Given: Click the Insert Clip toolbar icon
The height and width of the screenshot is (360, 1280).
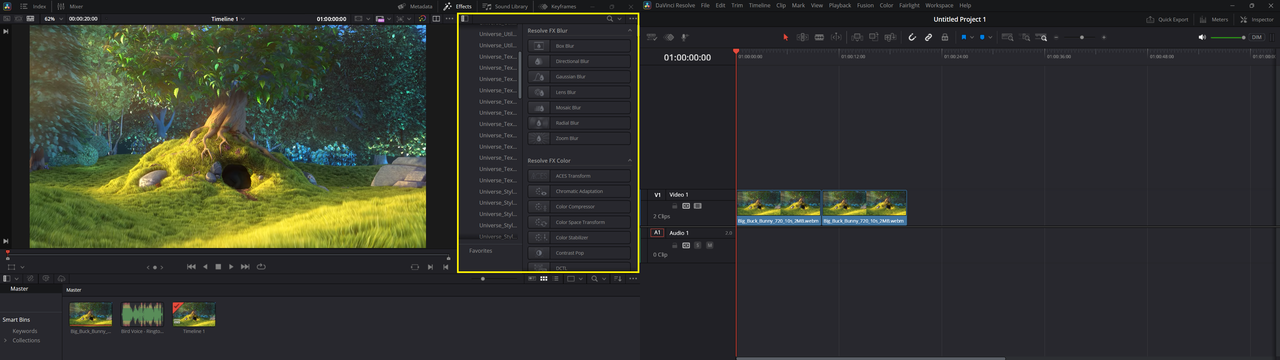Looking at the screenshot, I should (856, 37).
